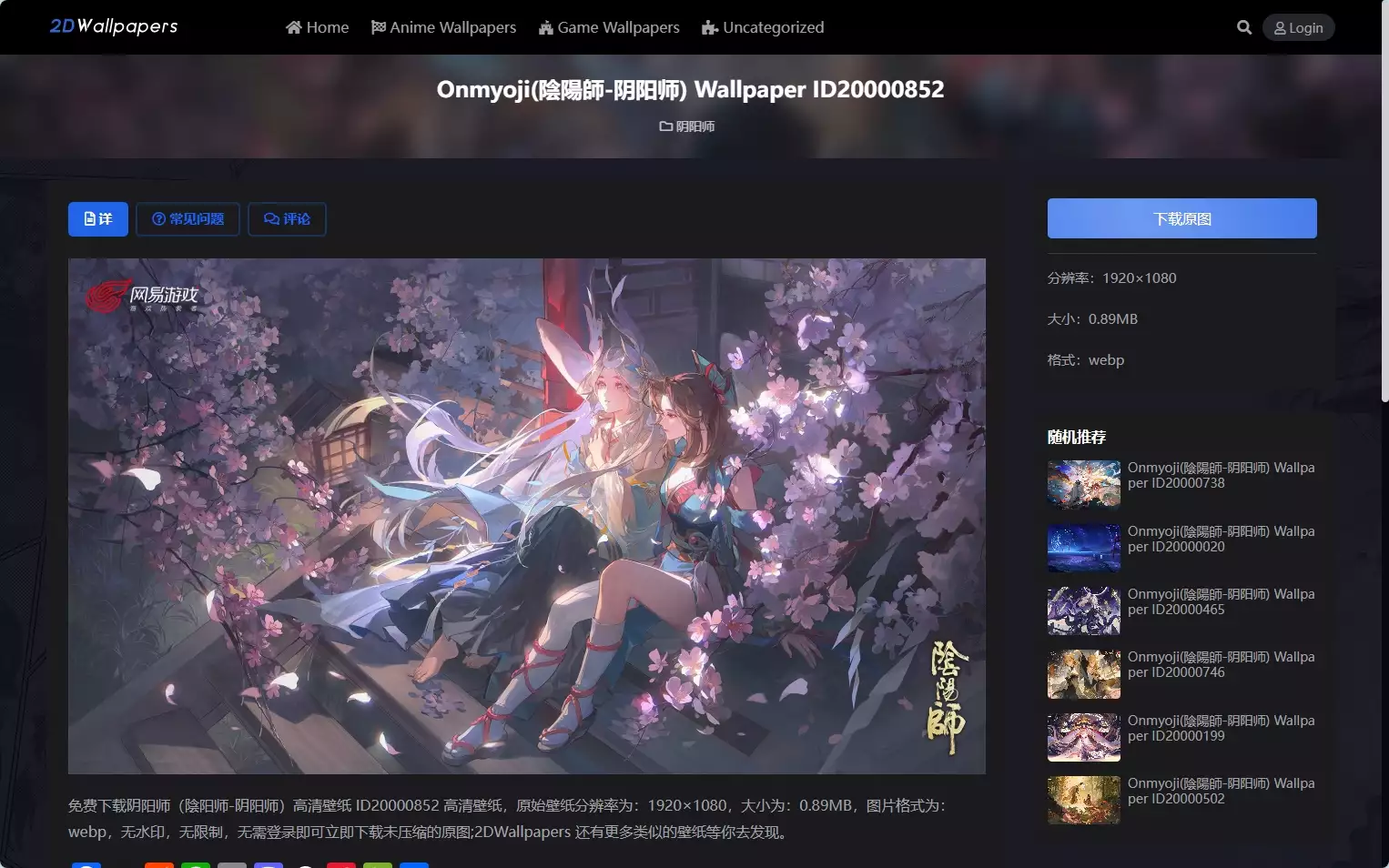Open the Wallpaper ID20000738 title link

tap(1222, 475)
